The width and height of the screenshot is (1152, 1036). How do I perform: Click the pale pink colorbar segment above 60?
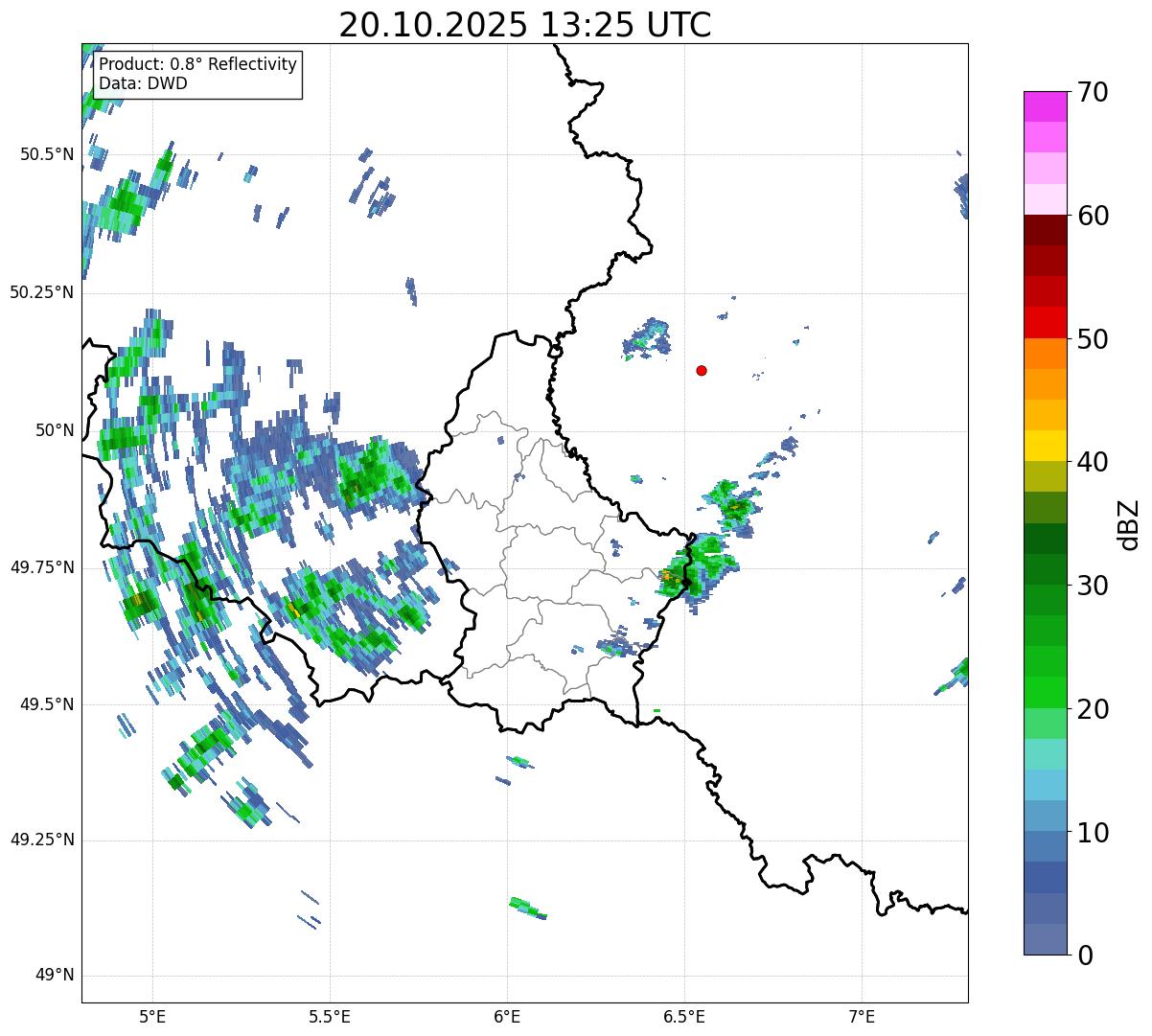(x=1046, y=199)
